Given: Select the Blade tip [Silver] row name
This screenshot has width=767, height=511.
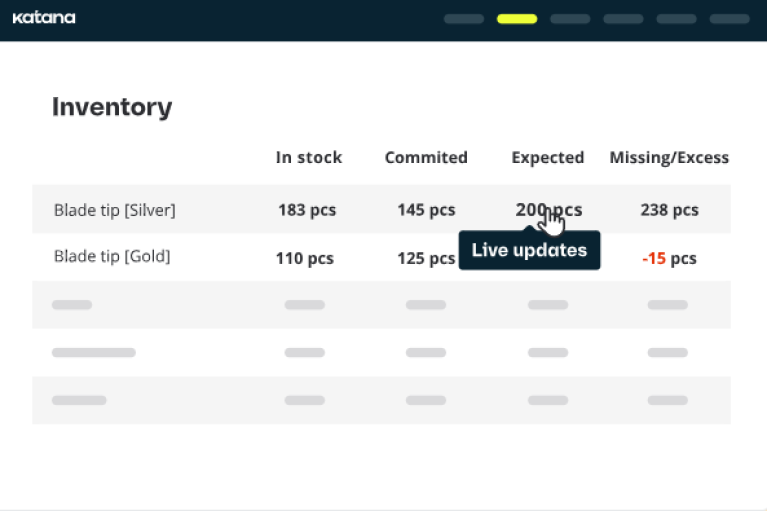Looking at the screenshot, I should click(114, 210).
